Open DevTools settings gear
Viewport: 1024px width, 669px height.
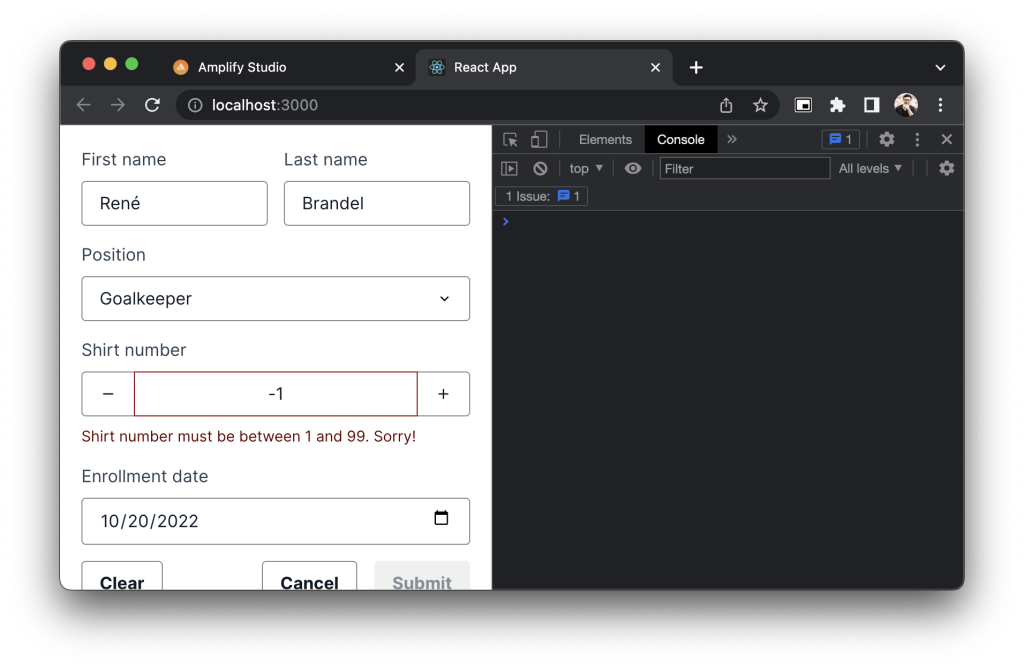pos(886,139)
